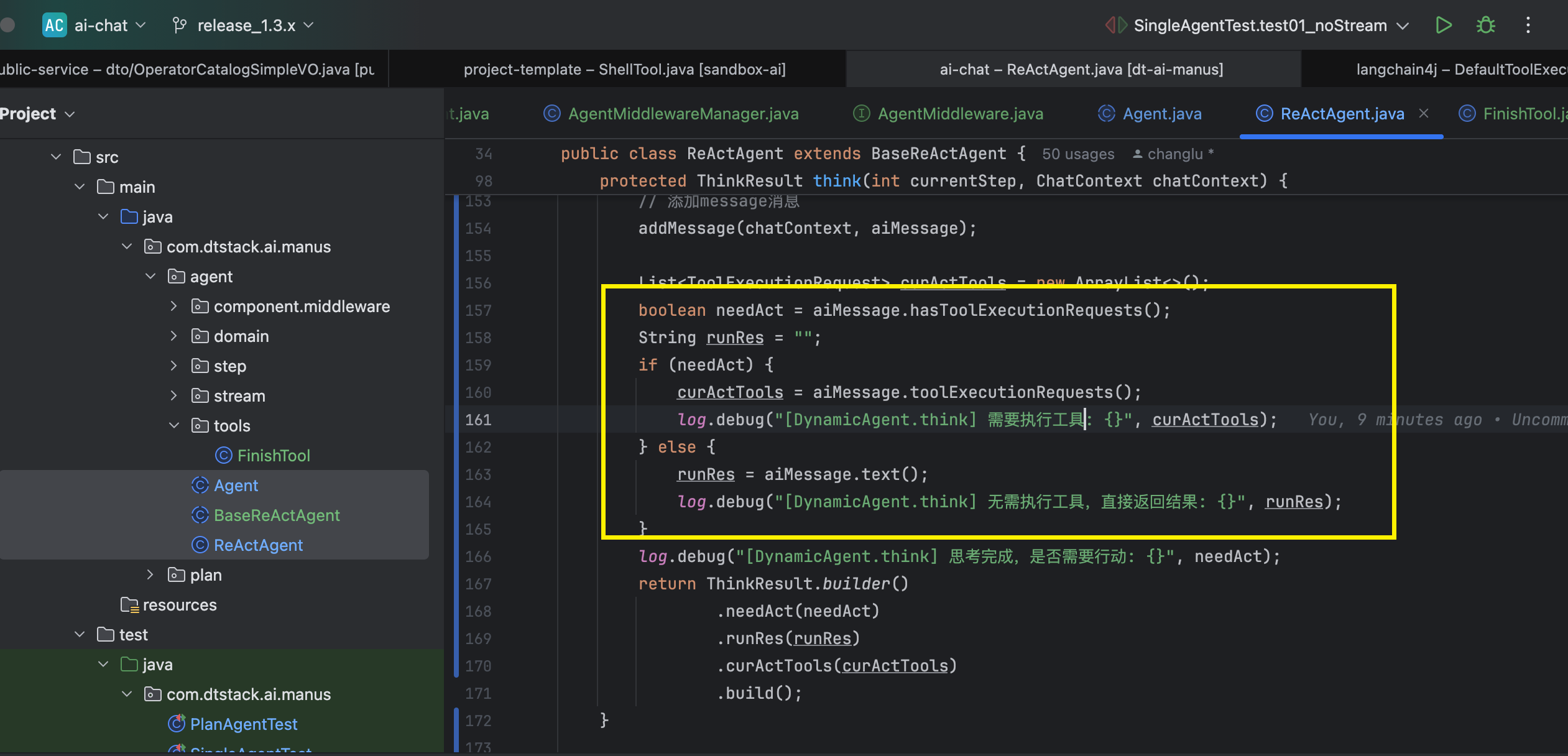Viewport: 1568px width, 756px height.
Task: Click the BaseReActAgent class icon in tree
Action: pos(200,515)
